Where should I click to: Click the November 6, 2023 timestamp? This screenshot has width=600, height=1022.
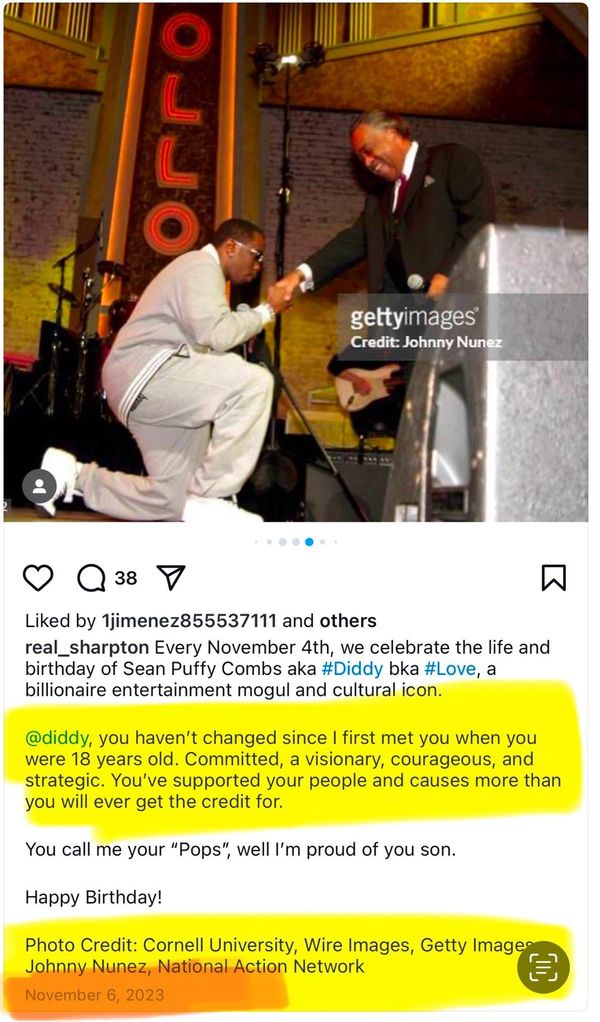94,995
